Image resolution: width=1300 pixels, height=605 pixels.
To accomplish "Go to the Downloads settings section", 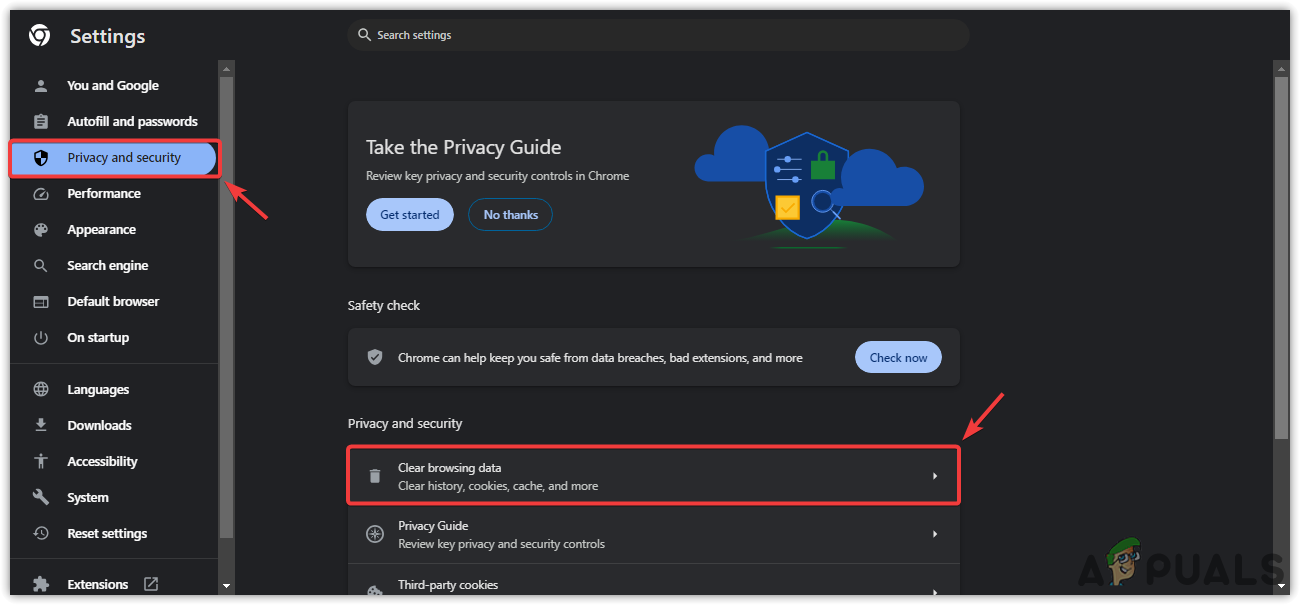I will 99,426.
